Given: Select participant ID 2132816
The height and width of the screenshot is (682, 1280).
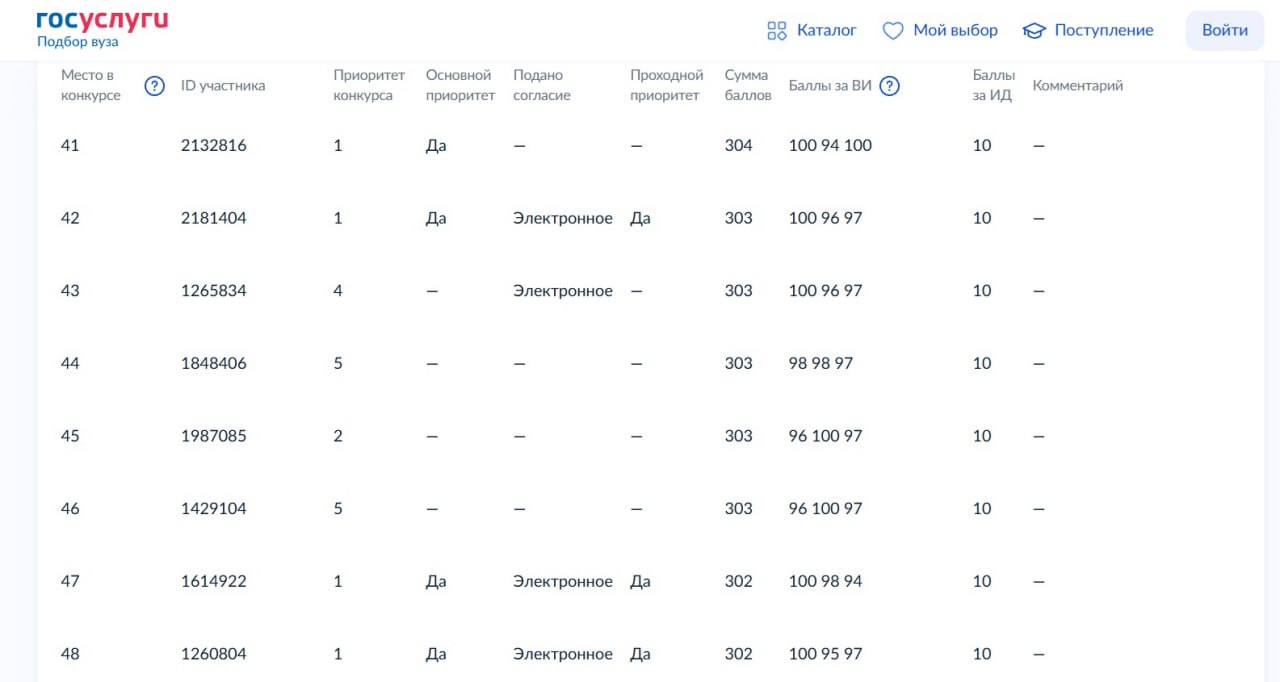Looking at the screenshot, I should [214, 146].
